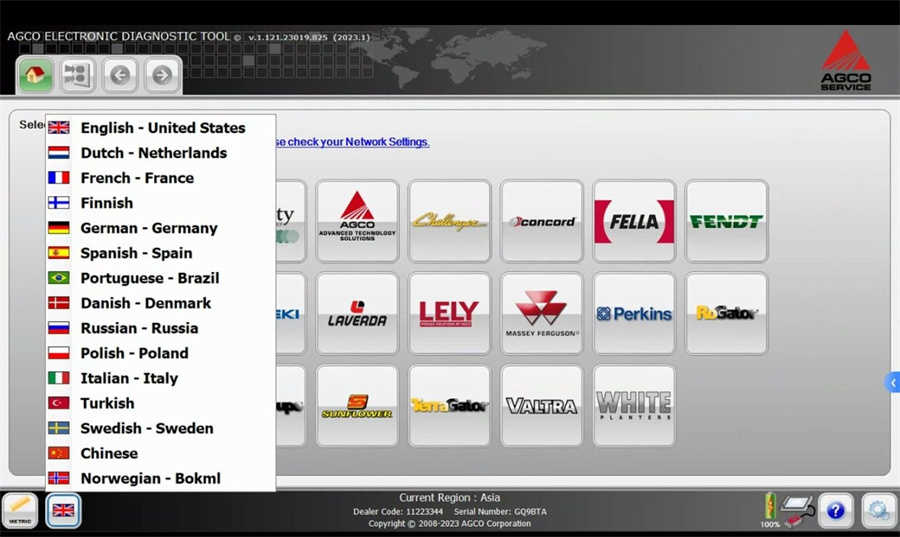The width and height of the screenshot is (900, 537).
Task: Click the Perkins brand button
Action: (633, 313)
